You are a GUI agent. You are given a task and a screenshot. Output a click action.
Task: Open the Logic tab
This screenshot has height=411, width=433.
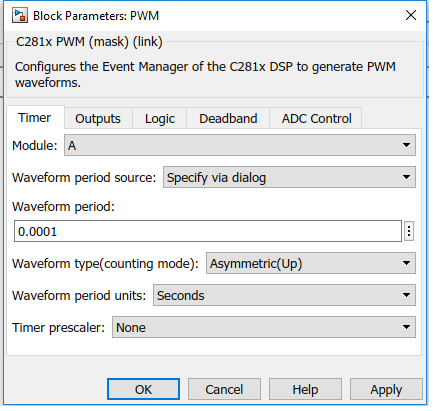160,118
